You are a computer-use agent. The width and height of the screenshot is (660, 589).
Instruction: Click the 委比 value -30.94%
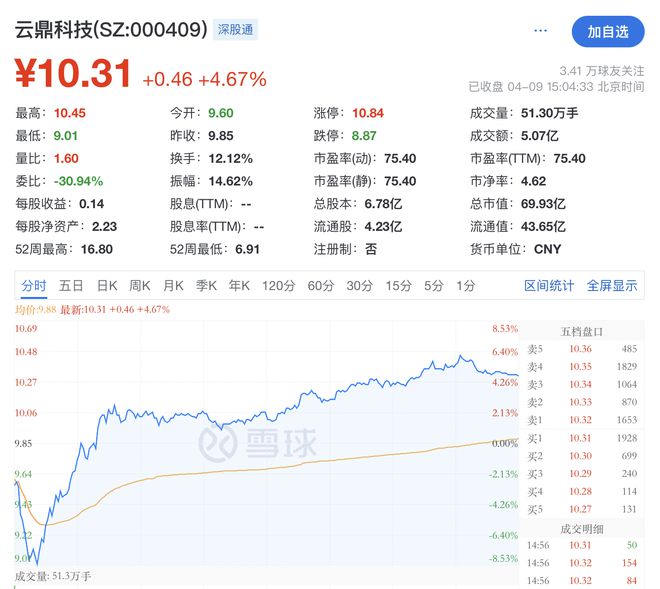78,181
